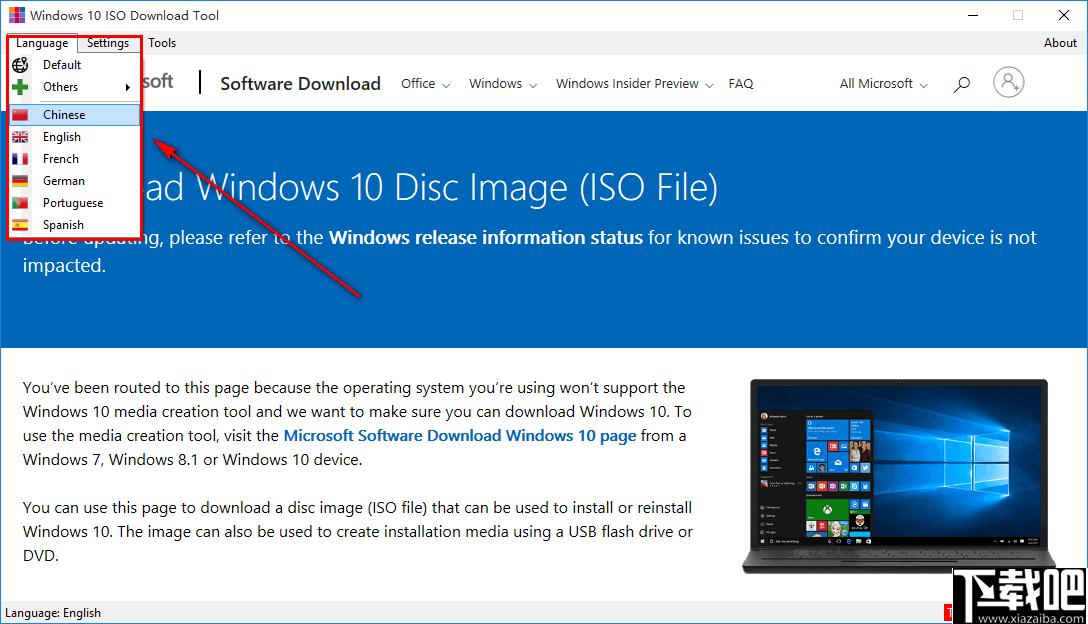Click the Spanish flag icon

click(20, 225)
